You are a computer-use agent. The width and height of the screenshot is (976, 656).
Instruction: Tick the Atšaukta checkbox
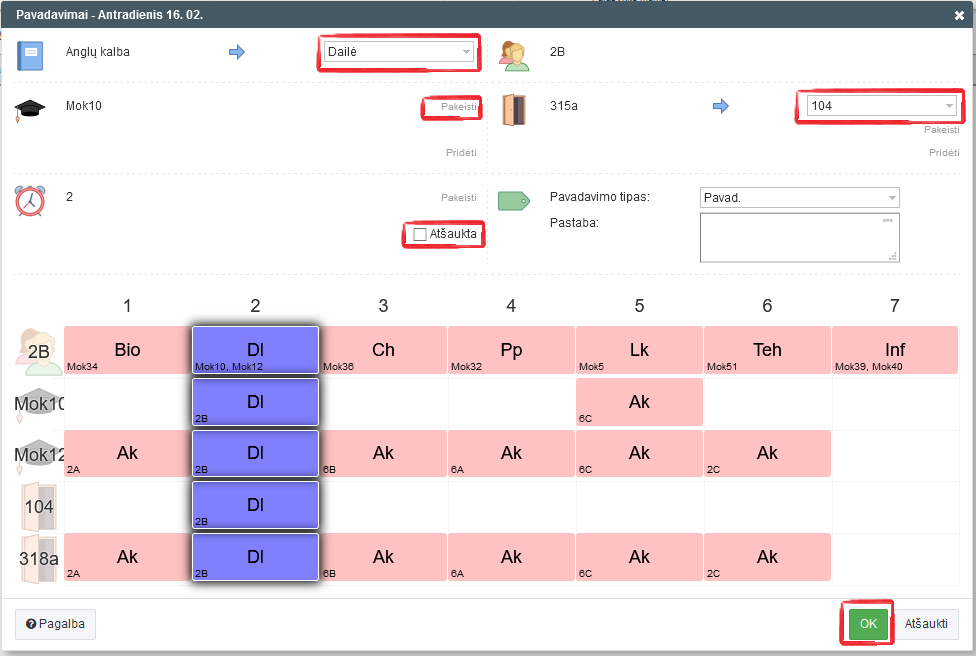[420, 234]
